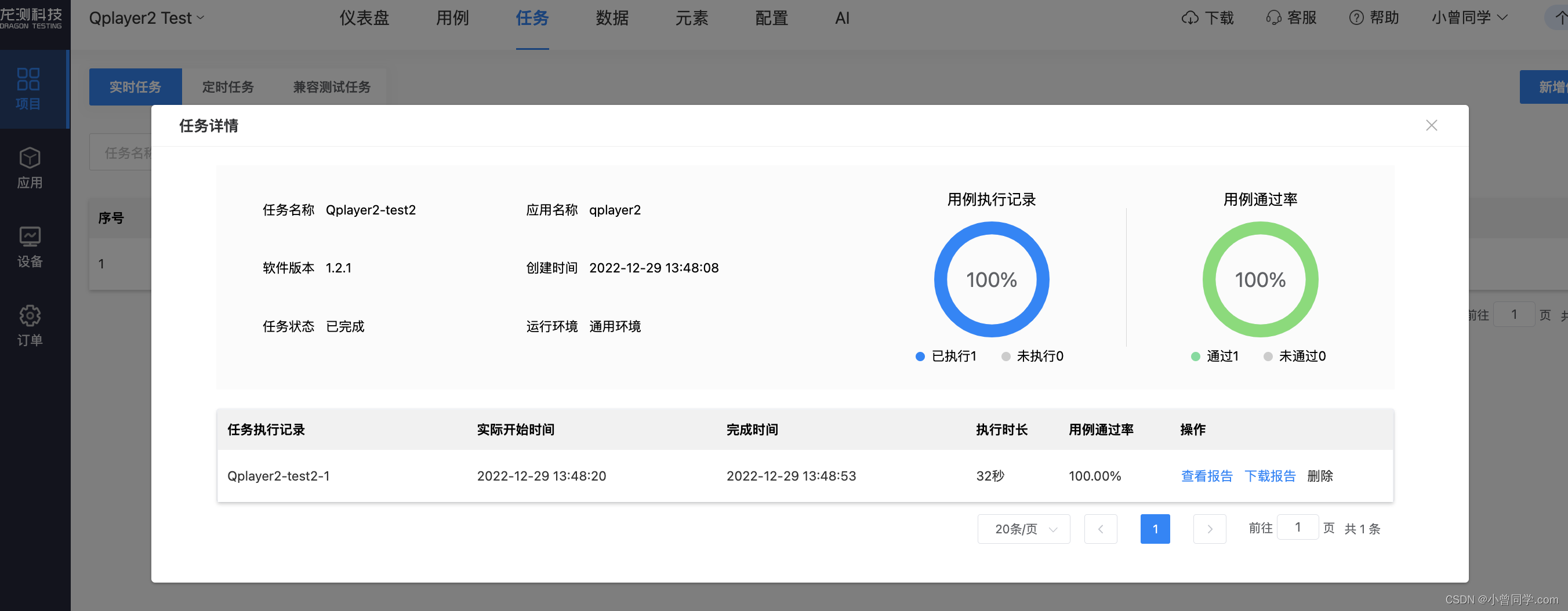This screenshot has height=611, width=1568.
Task: Select the 定时任务 tab
Action: tap(228, 87)
